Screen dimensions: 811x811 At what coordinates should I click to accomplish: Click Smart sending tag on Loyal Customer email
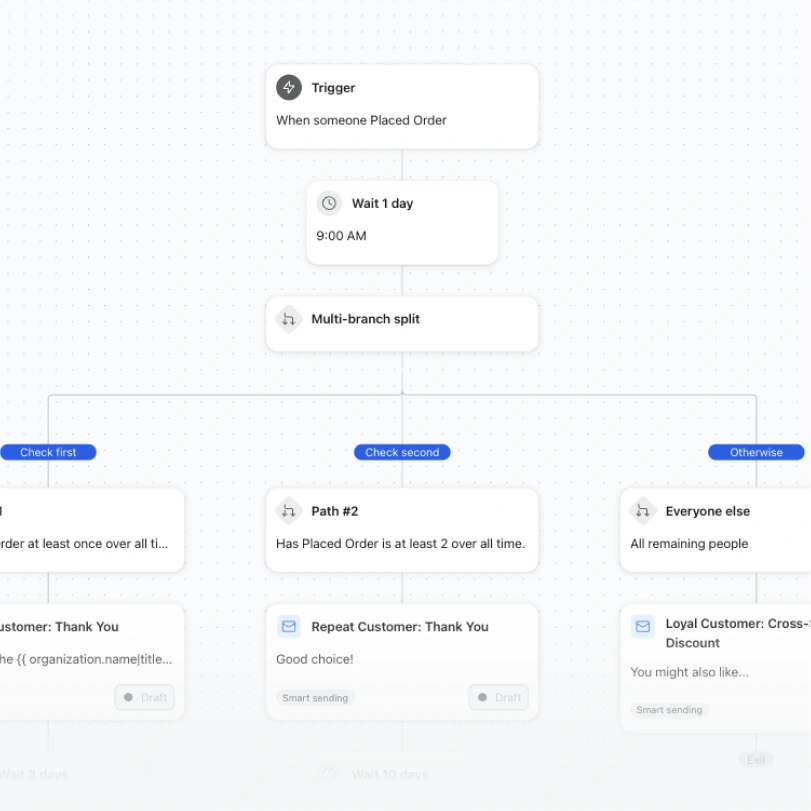click(x=669, y=710)
